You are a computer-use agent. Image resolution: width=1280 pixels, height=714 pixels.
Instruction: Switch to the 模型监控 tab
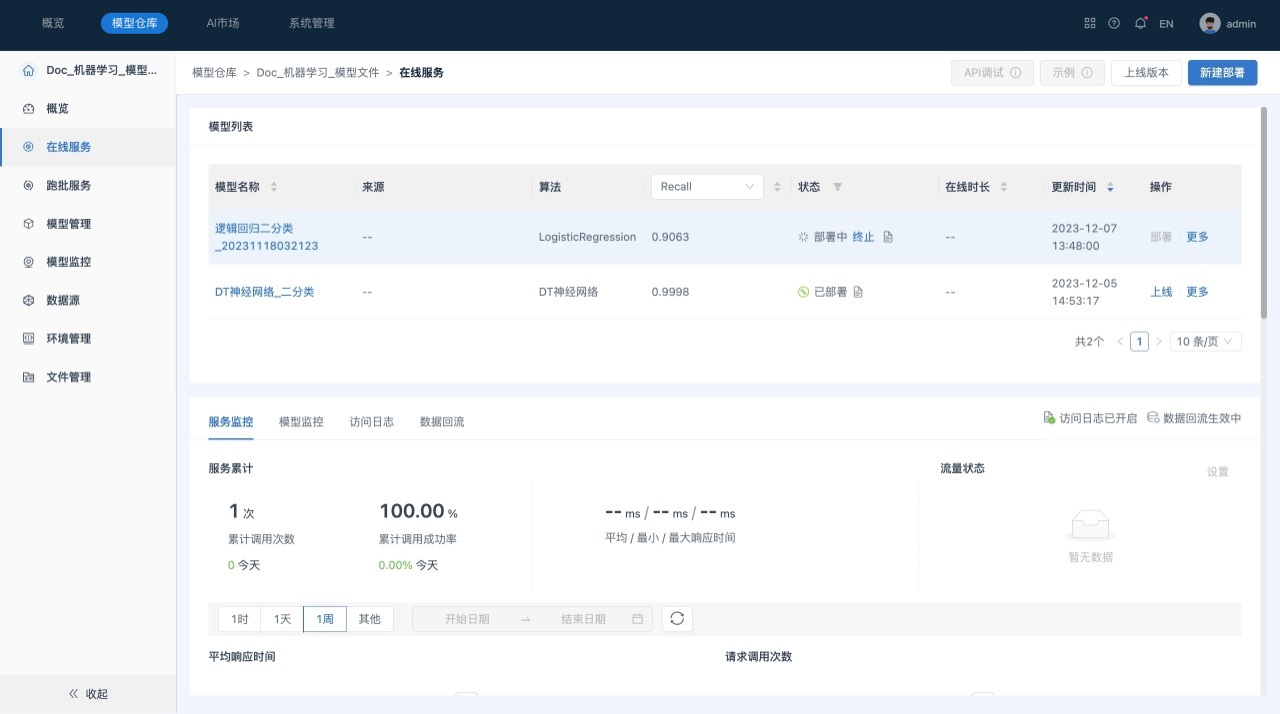[x=301, y=422]
